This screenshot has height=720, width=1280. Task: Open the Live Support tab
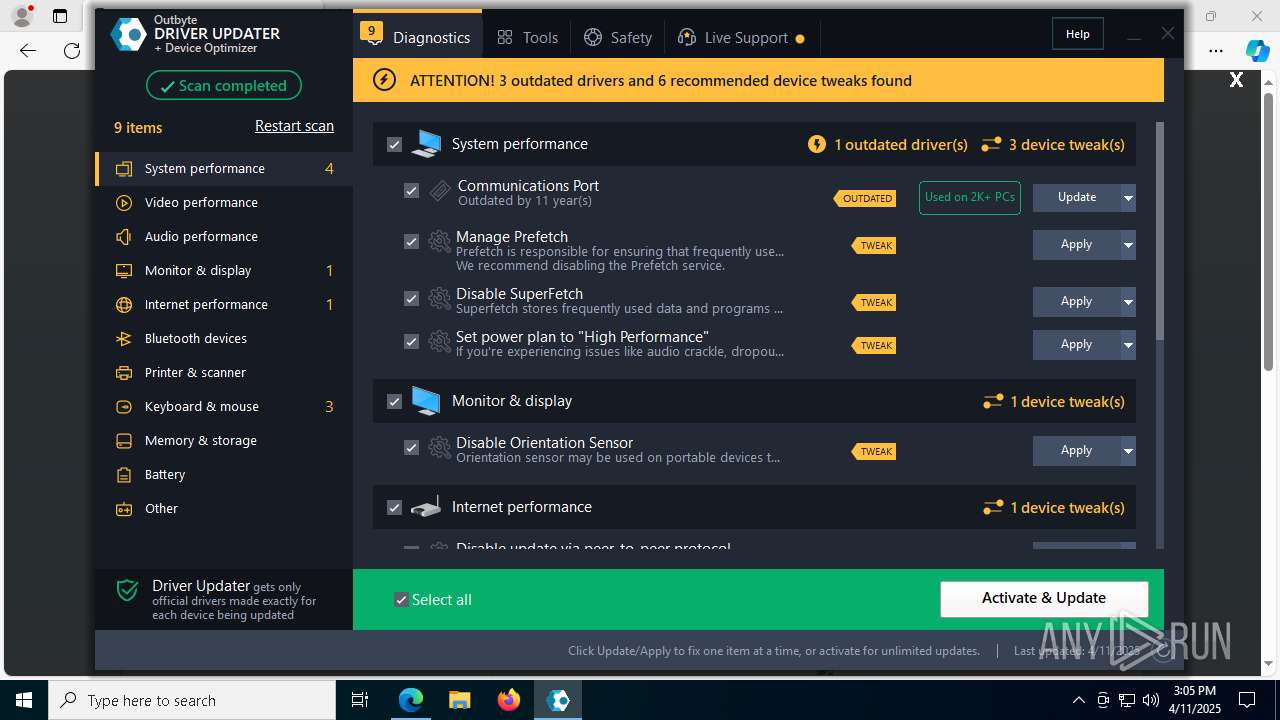pos(741,37)
